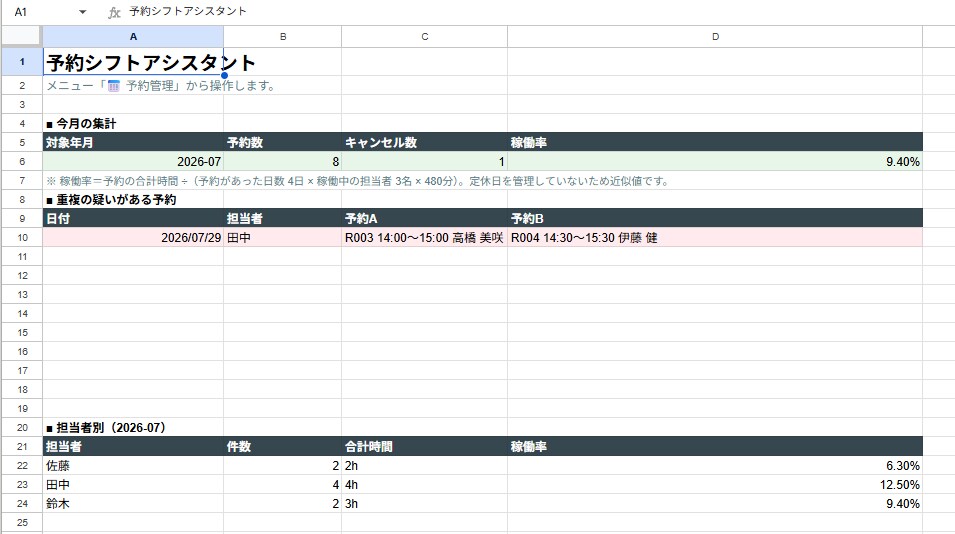Click the 田中 cell in row 10

click(x=283, y=237)
